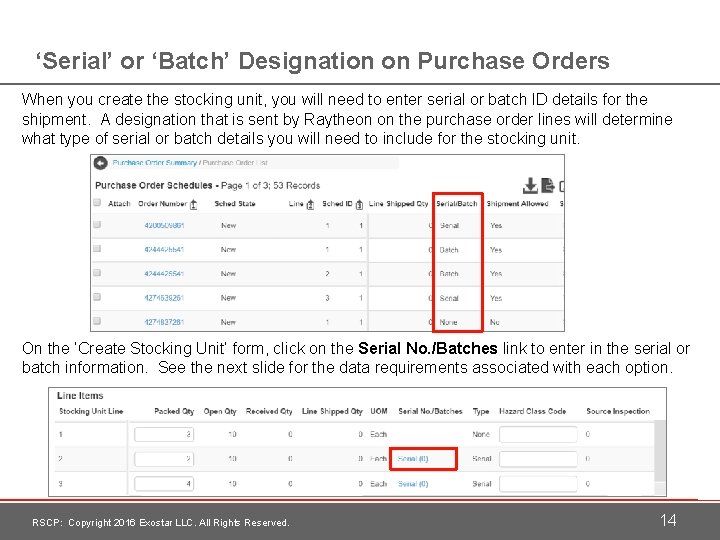Click the Packed Qty field for stocking line 2

[164, 459]
